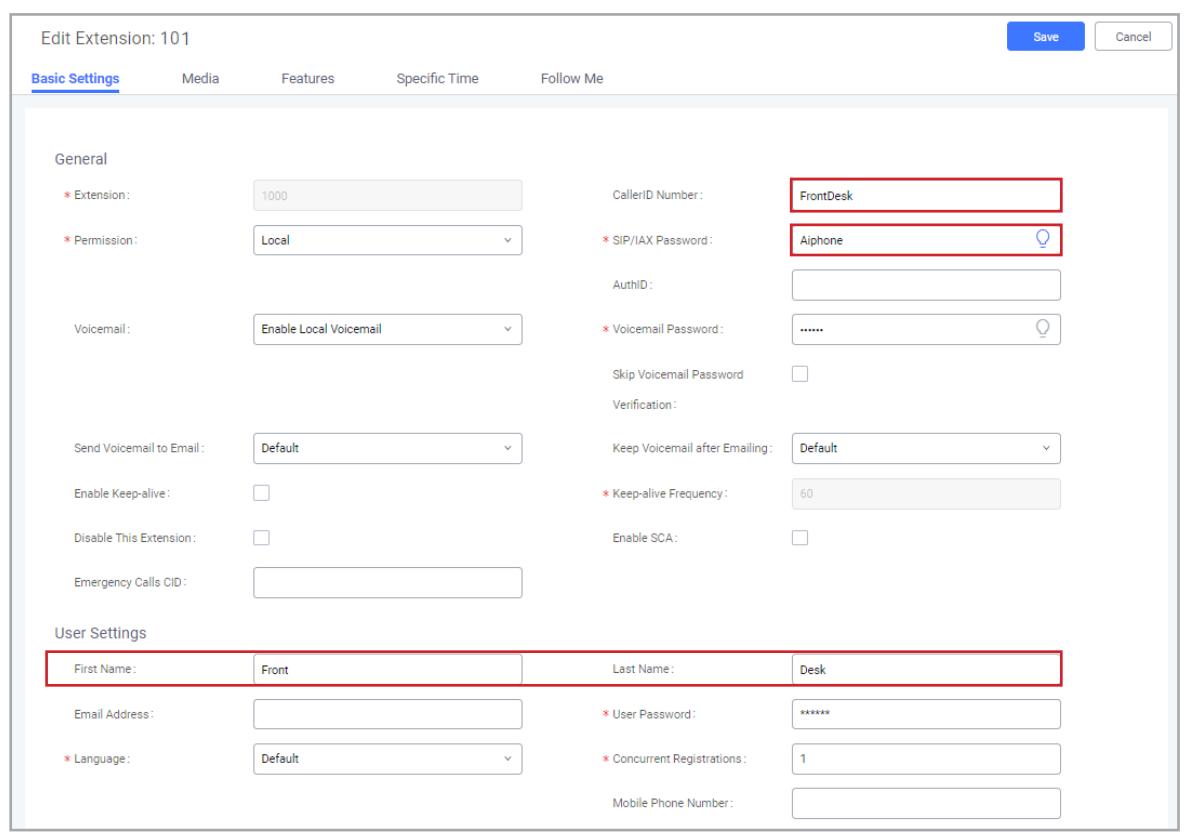
Task: Tick Skip Voicemail Password Verification checkbox
Action: [x=799, y=374]
